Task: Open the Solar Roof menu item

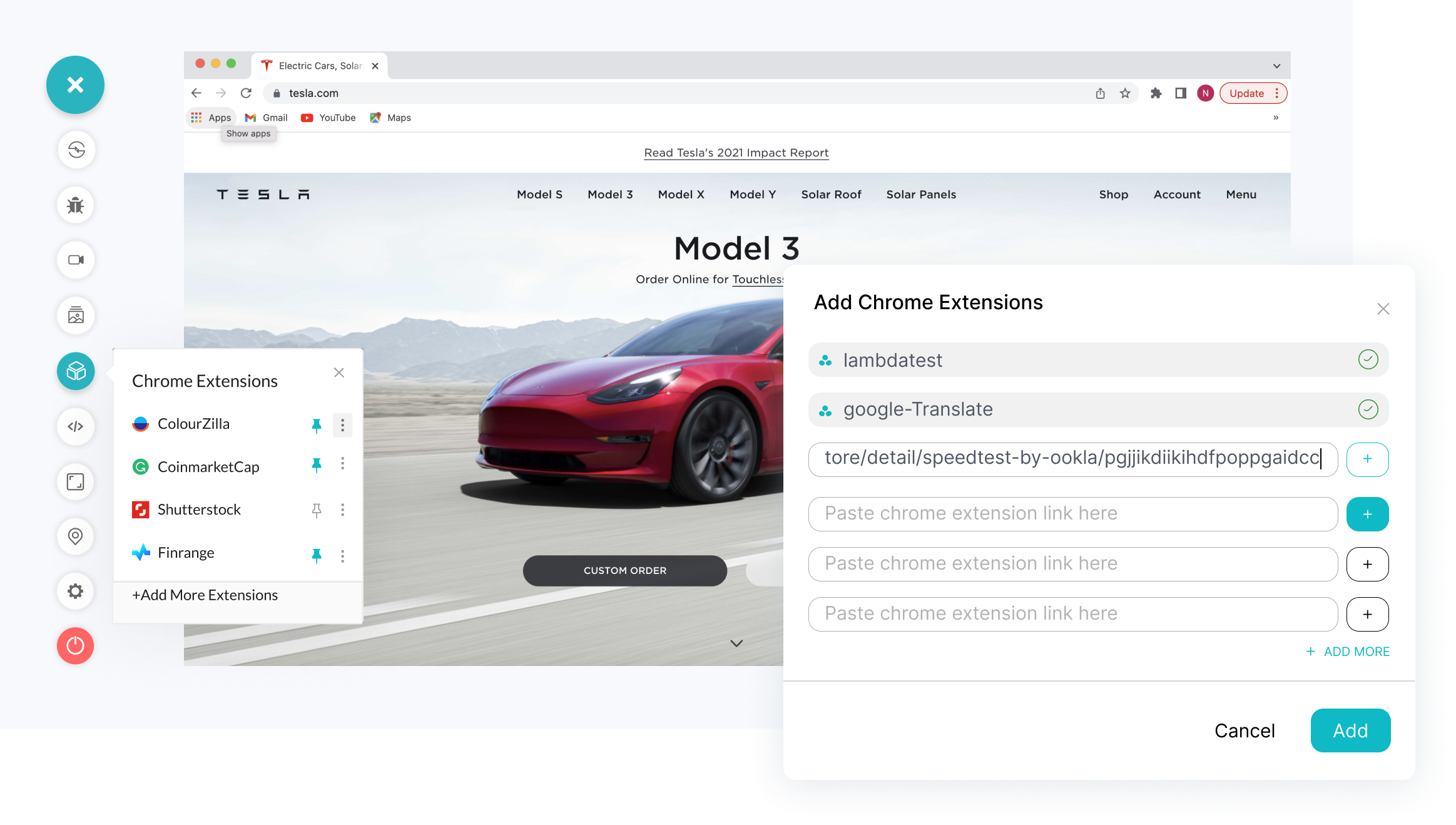Action: coord(831,195)
